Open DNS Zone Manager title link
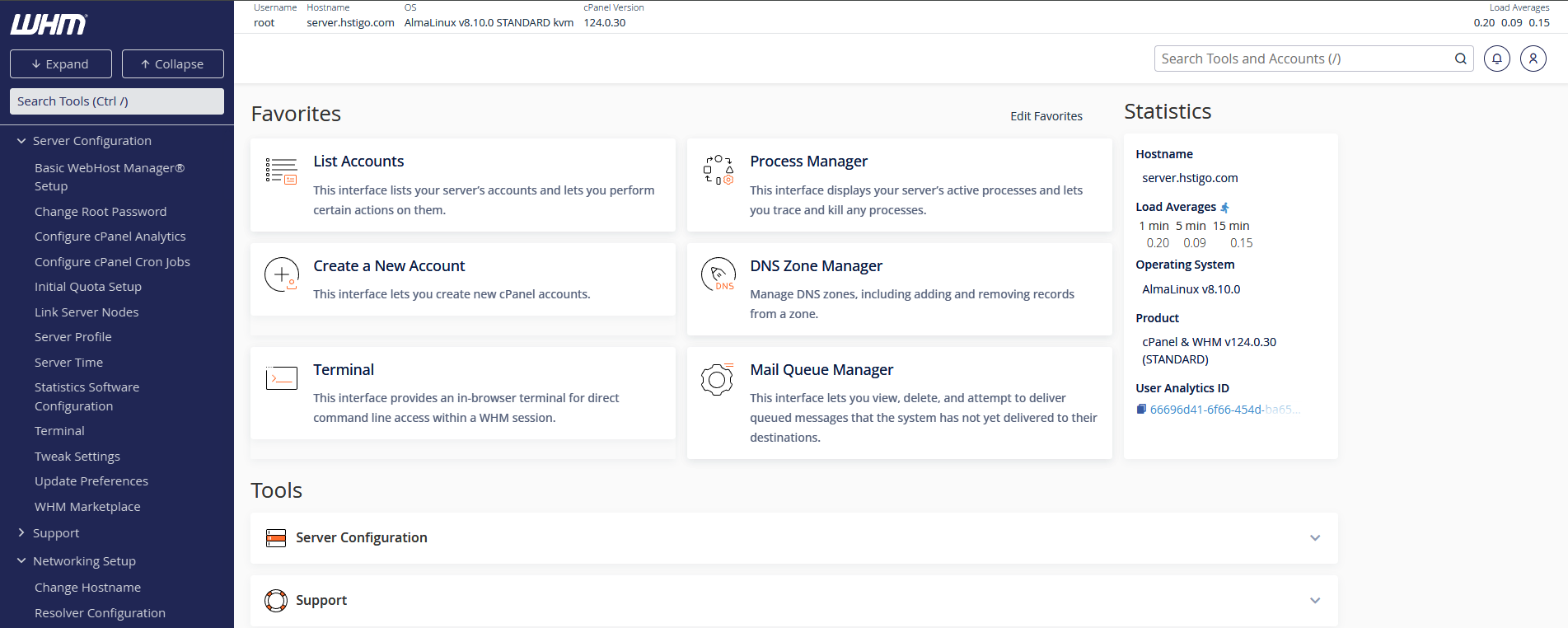 coord(816,266)
